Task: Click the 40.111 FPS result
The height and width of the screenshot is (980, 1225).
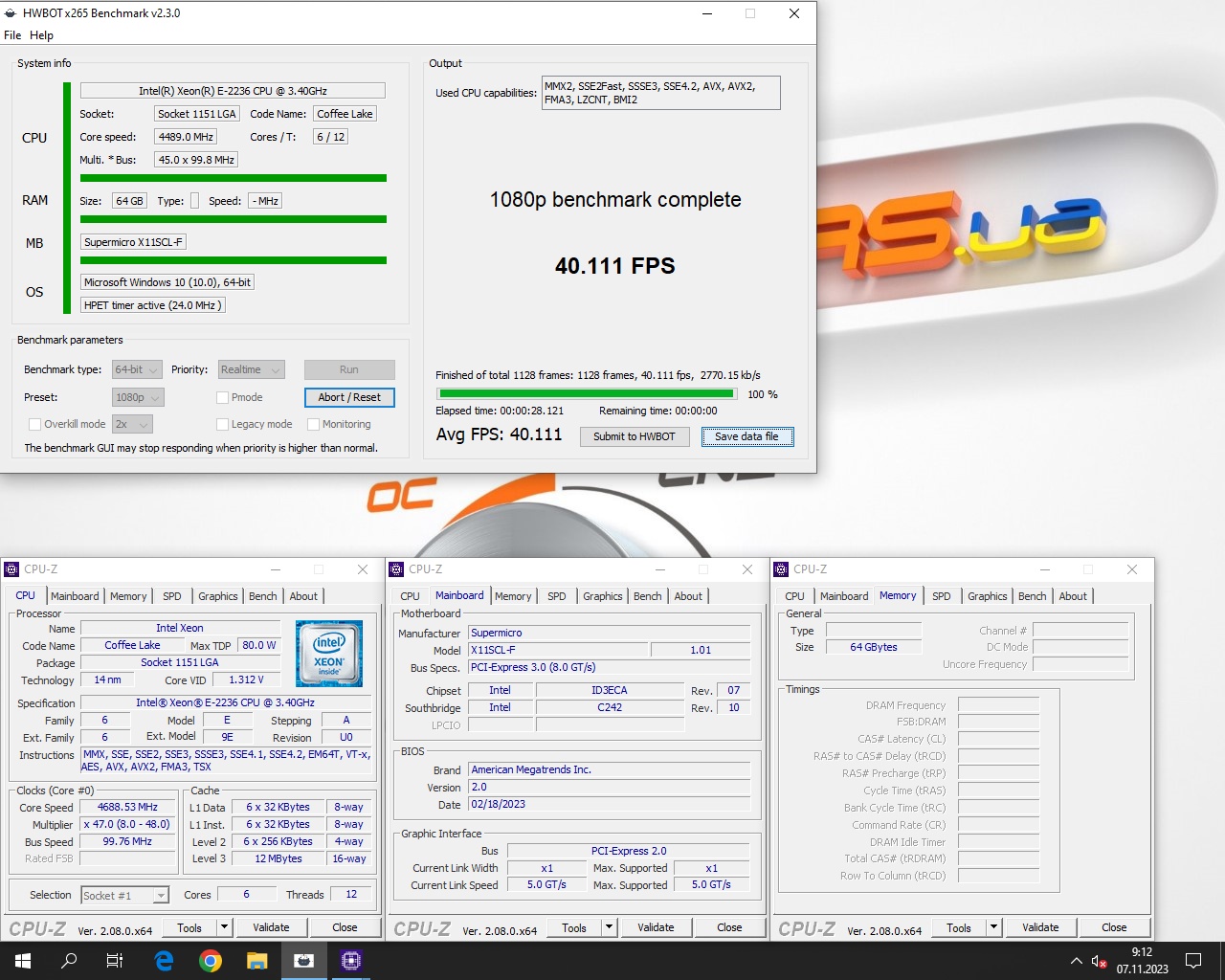Action: pyautogui.click(x=615, y=266)
